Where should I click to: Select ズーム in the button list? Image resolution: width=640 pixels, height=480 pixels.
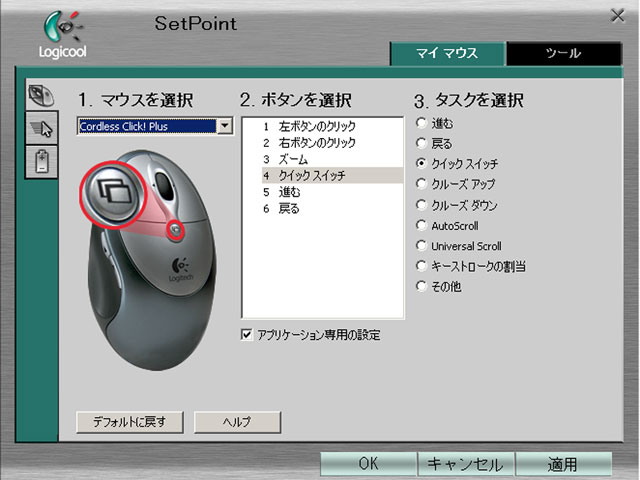[293, 159]
